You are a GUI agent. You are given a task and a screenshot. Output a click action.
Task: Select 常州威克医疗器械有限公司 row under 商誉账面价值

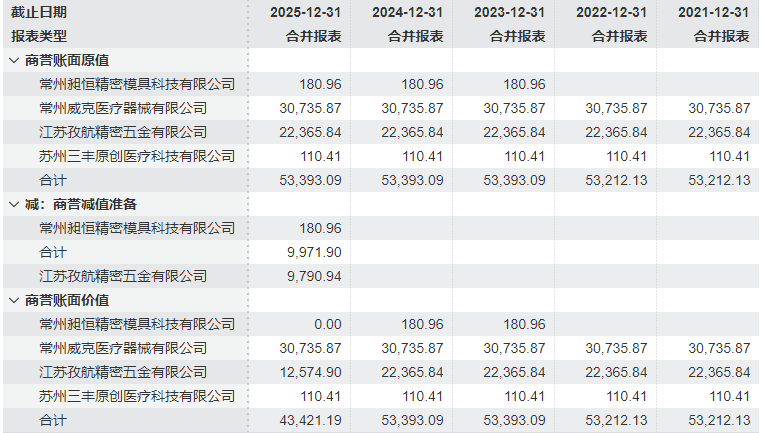pyautogui.click(x=381, y=349)
